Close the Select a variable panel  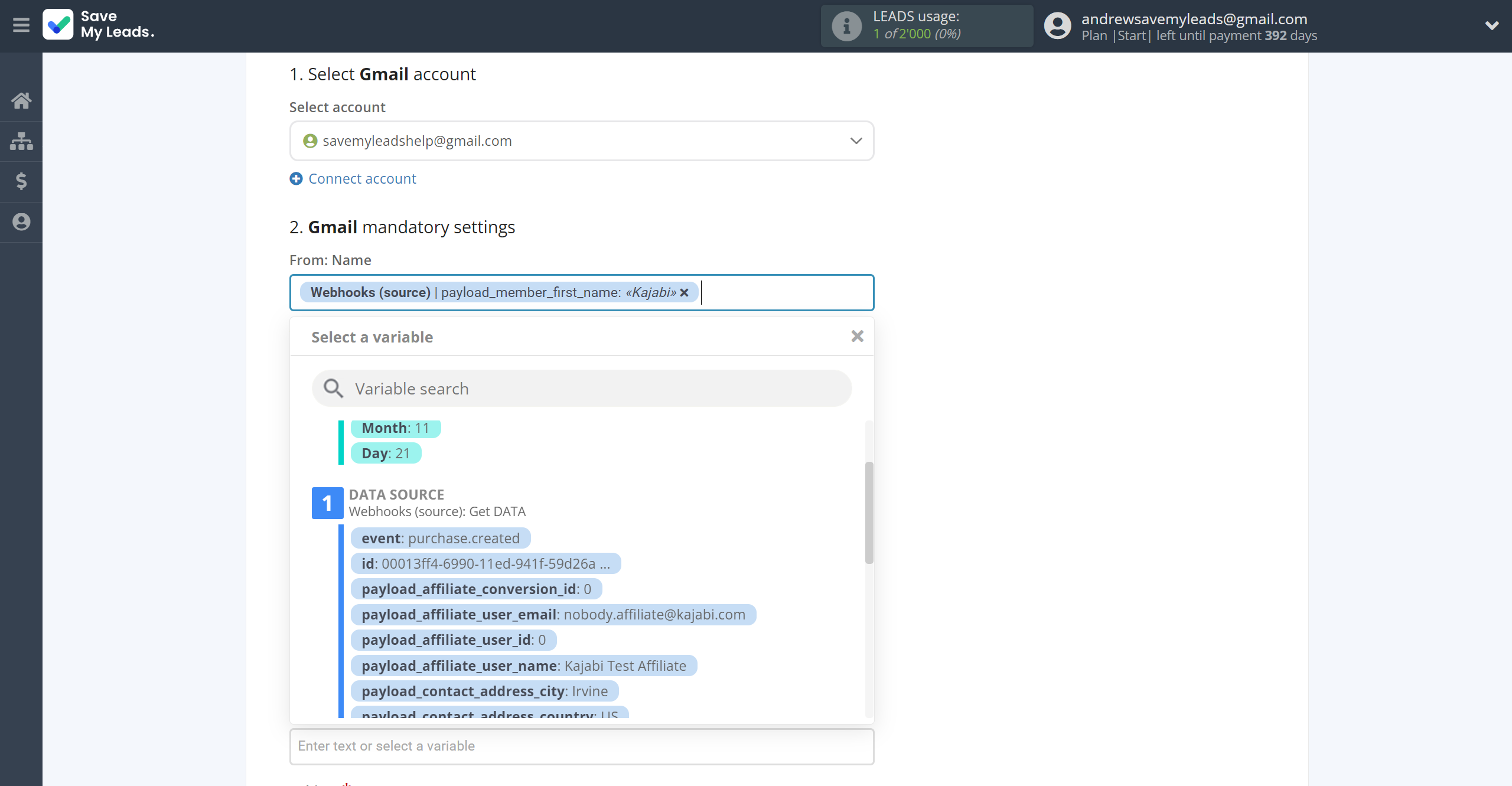click(x=857, y=337)
